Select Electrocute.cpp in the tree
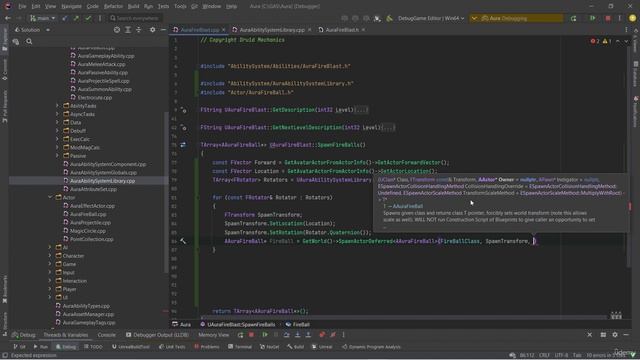Viewport: 640px width, 360px height. click(94, 98)
